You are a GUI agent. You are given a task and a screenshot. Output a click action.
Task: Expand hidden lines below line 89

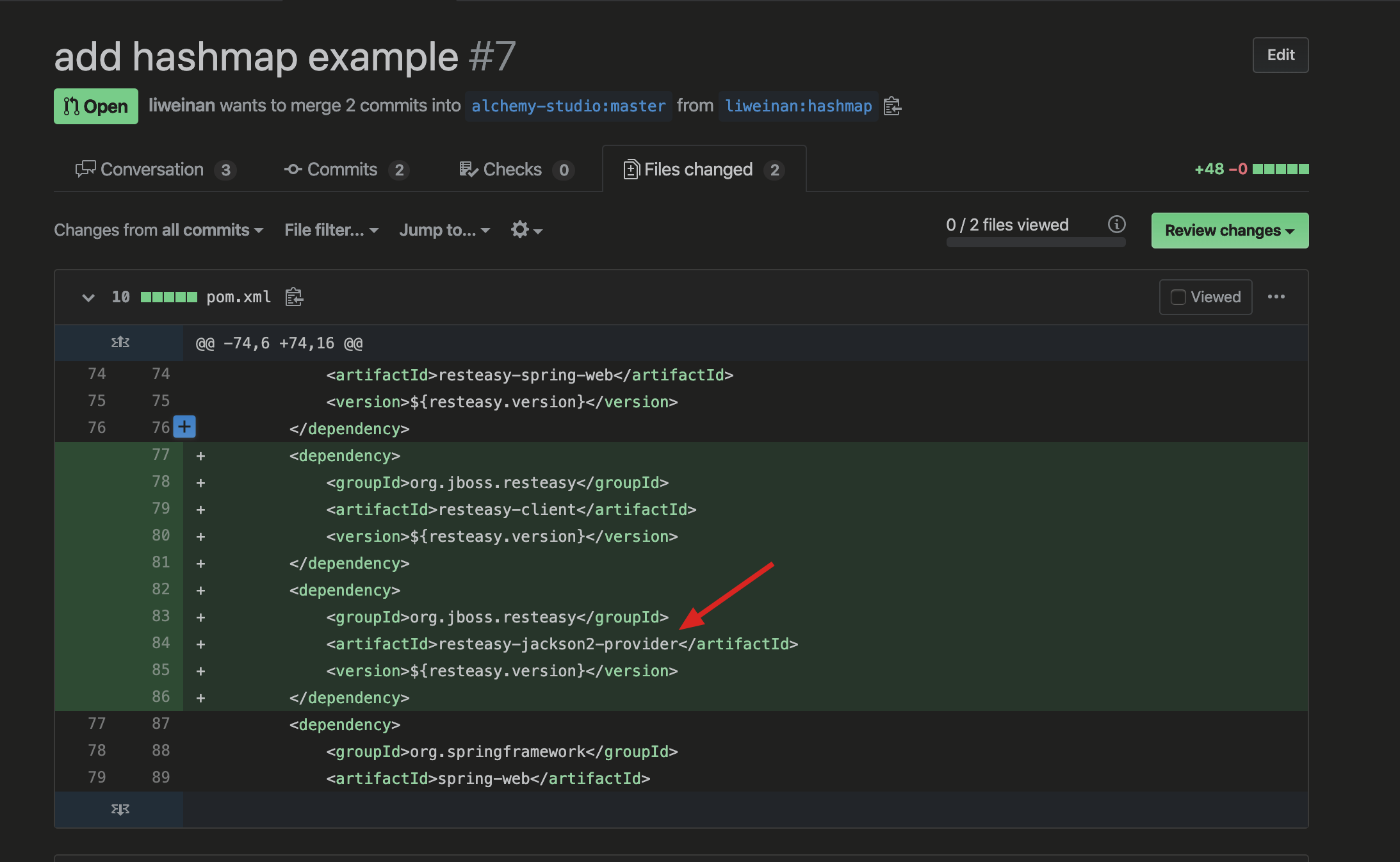[x=120, y=809]
